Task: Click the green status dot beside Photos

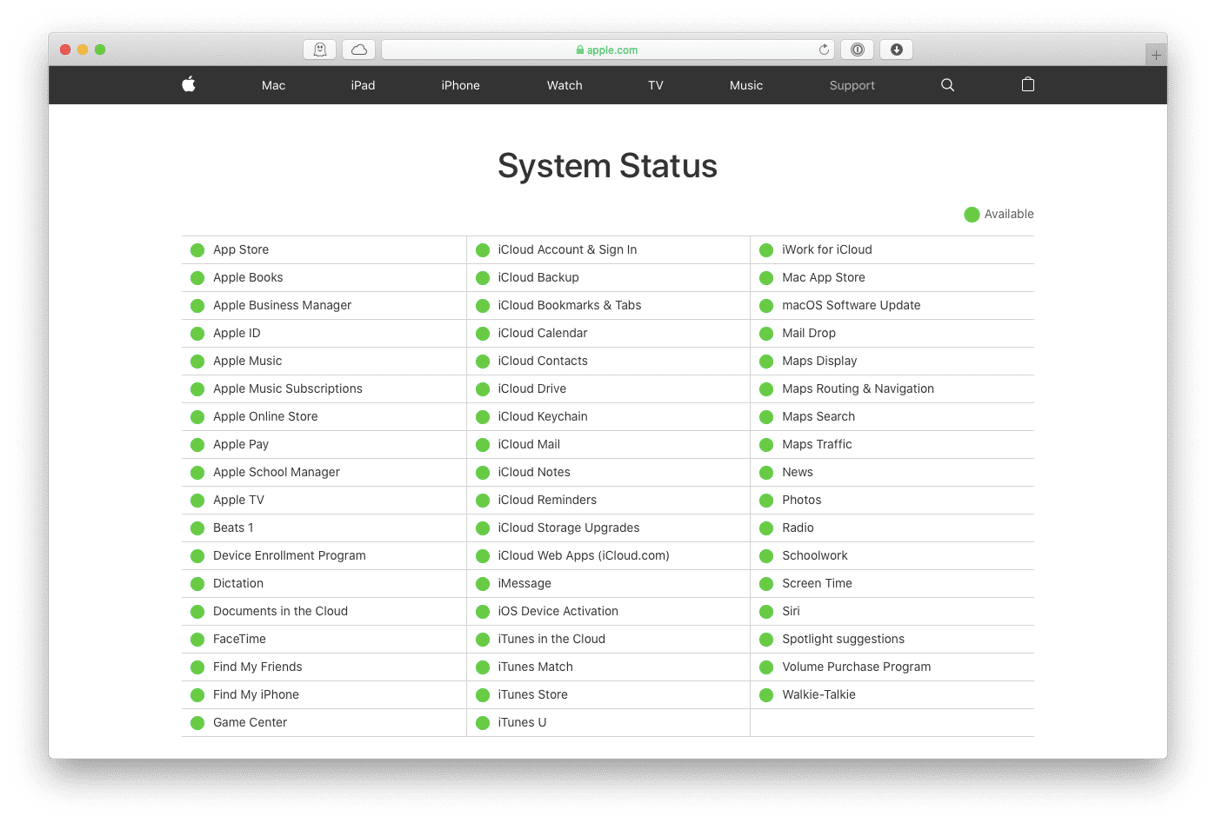Action: tap(766, 500)
